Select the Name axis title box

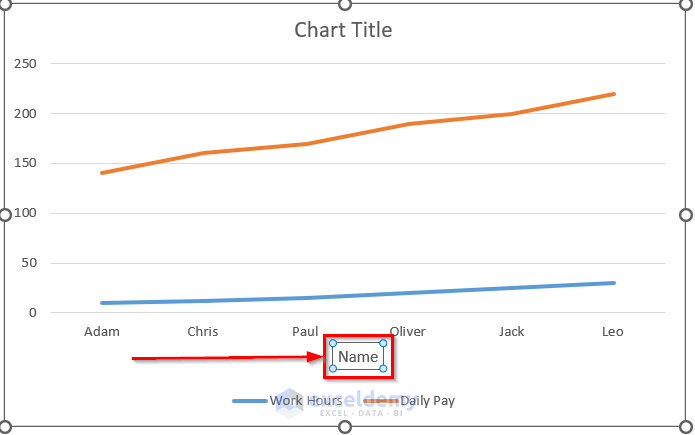point(358,357)
